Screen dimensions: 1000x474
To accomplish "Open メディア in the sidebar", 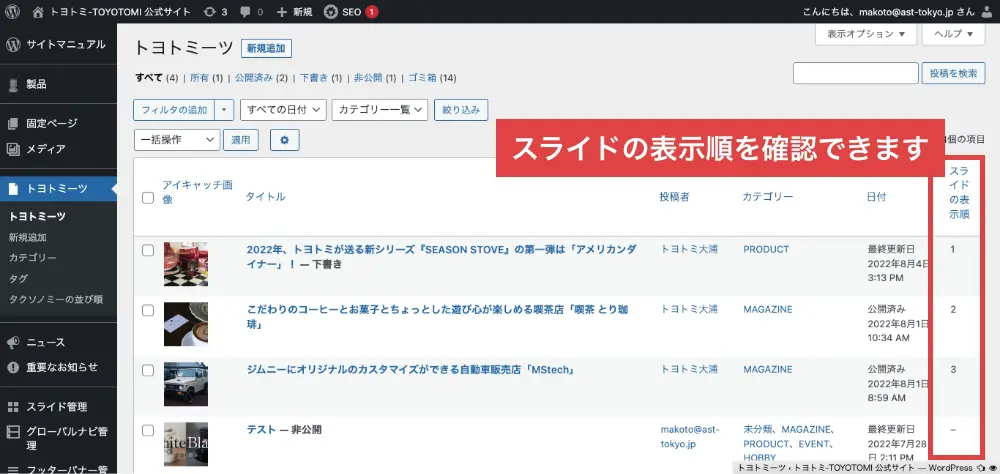I will (x=58, y=149).
